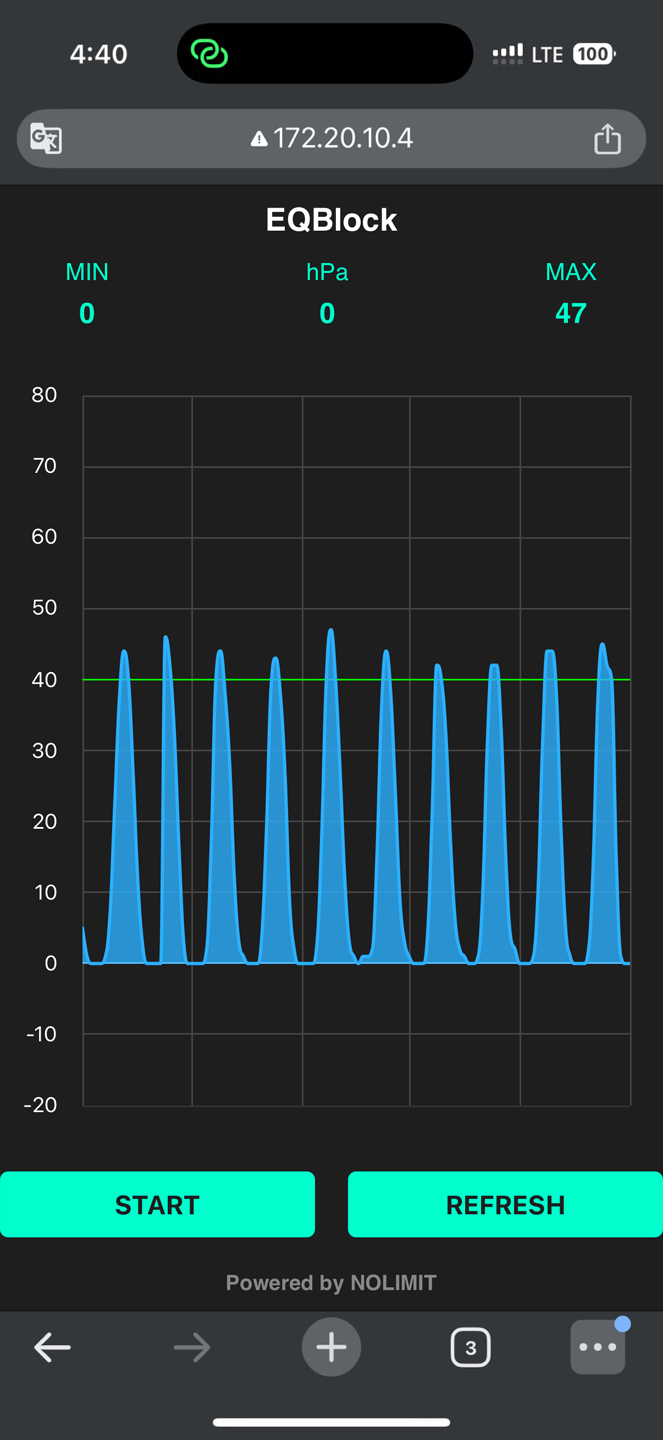Tap the 172.20.10.4 address field

click(x=342, y=138)
